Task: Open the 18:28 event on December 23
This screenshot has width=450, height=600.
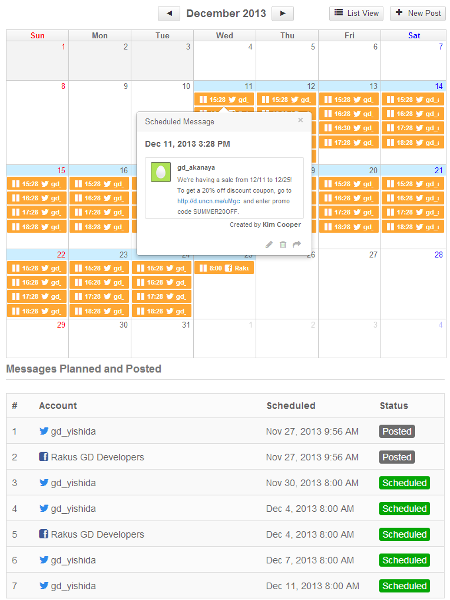Action: (99, 311)
